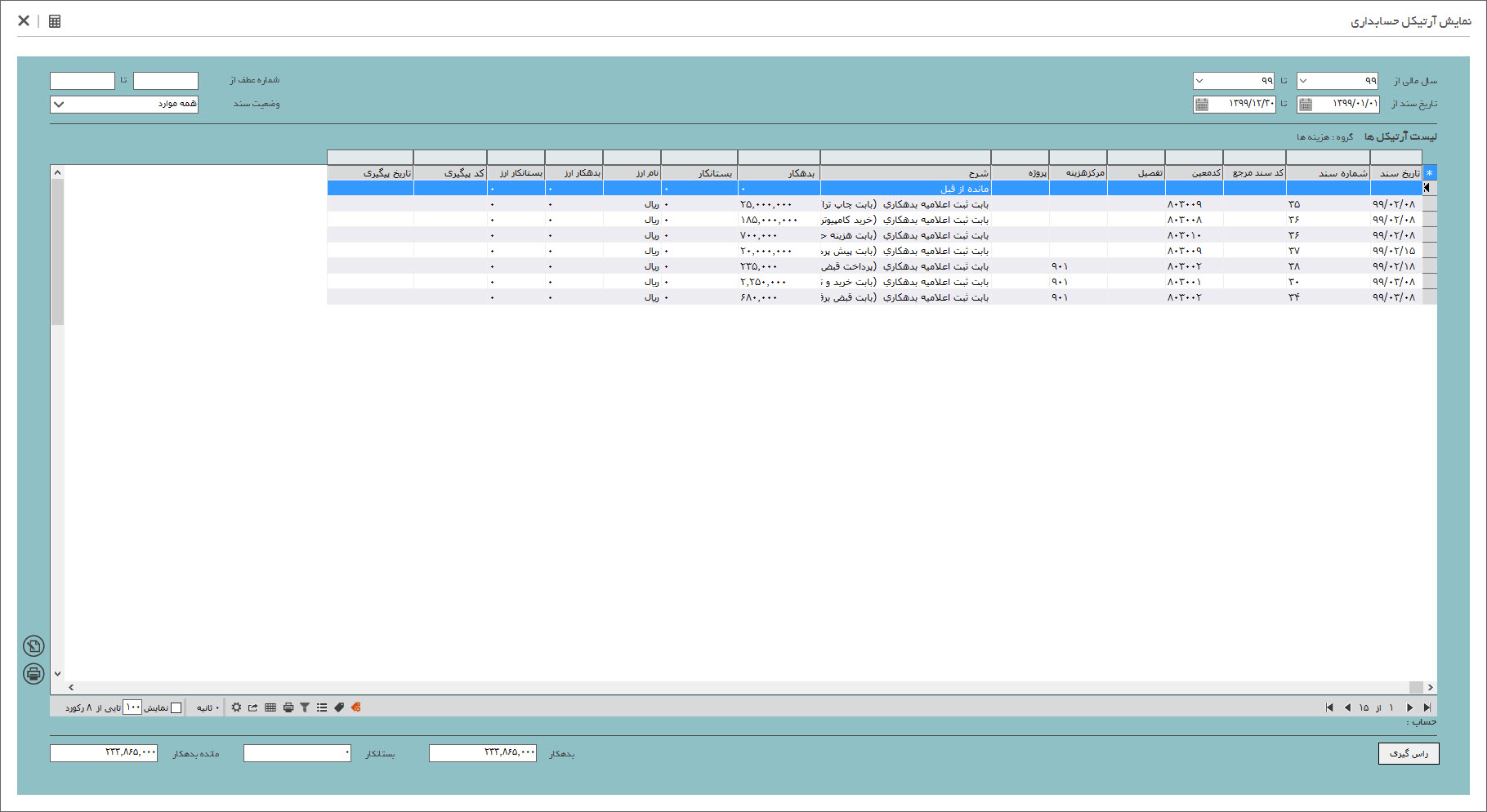Click the round refresh document icon at left edge
Image resolution: width=1487 pixels, height=812 pixels.
click(x=33, y=646)
